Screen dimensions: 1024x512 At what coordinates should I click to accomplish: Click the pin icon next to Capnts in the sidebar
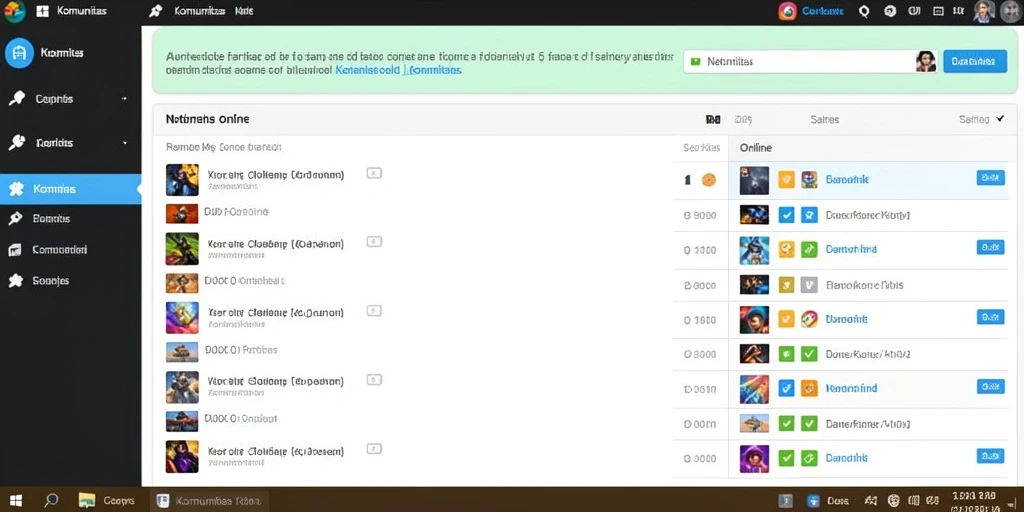pos(16,99)
